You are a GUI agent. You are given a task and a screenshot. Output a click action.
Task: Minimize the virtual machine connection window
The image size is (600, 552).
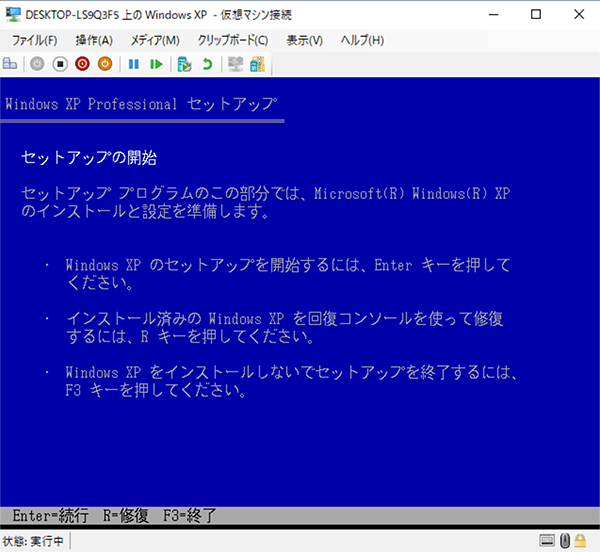[x=494, y=15]
